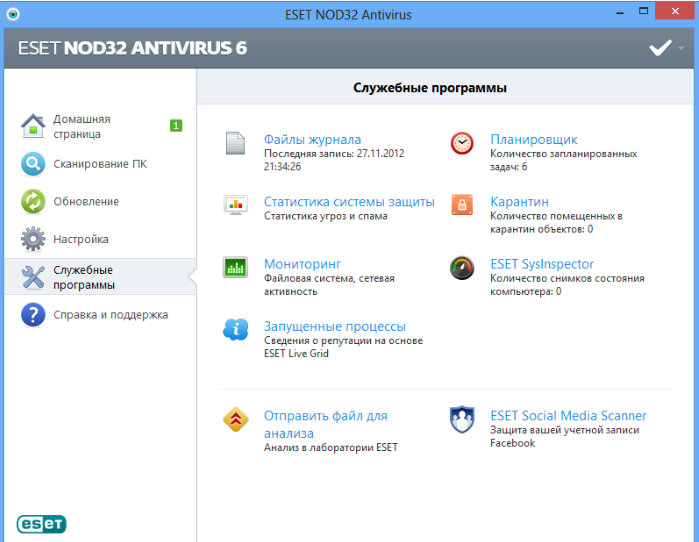Click text 'Количество снимков состояния компьютера'
The width and height of the screenshot is (699, 542).
pyautogui.click(x=567, y=285)
